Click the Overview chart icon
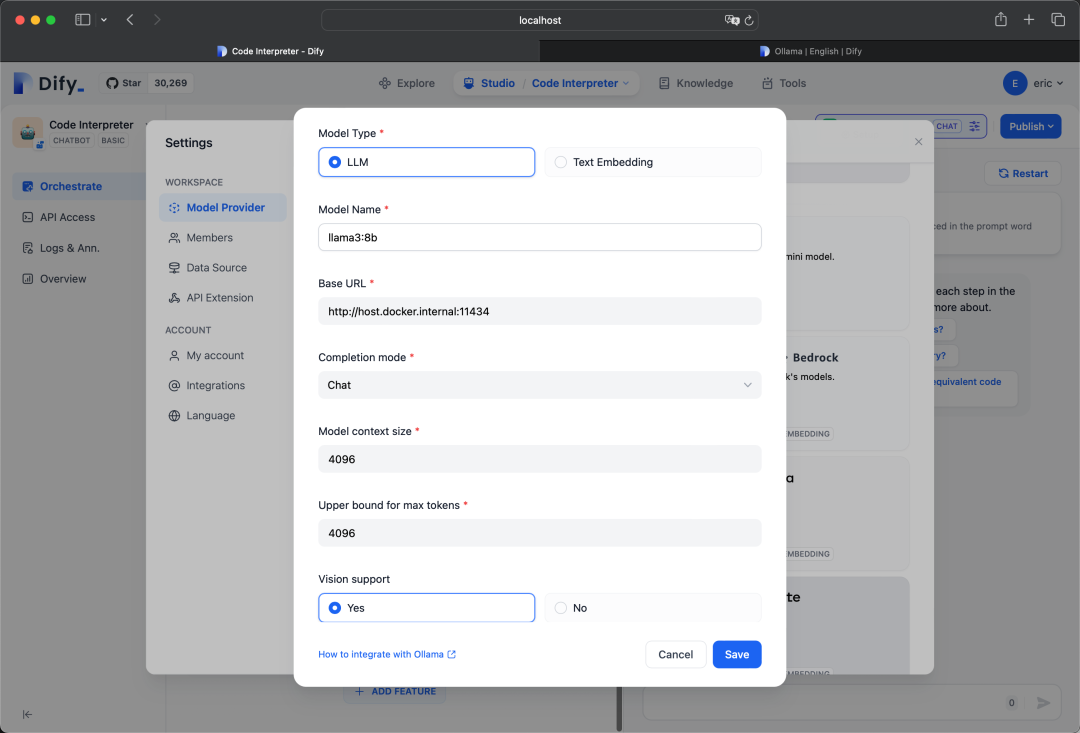Viewport: 1080px width, 733px height. (x=28, y=279)
